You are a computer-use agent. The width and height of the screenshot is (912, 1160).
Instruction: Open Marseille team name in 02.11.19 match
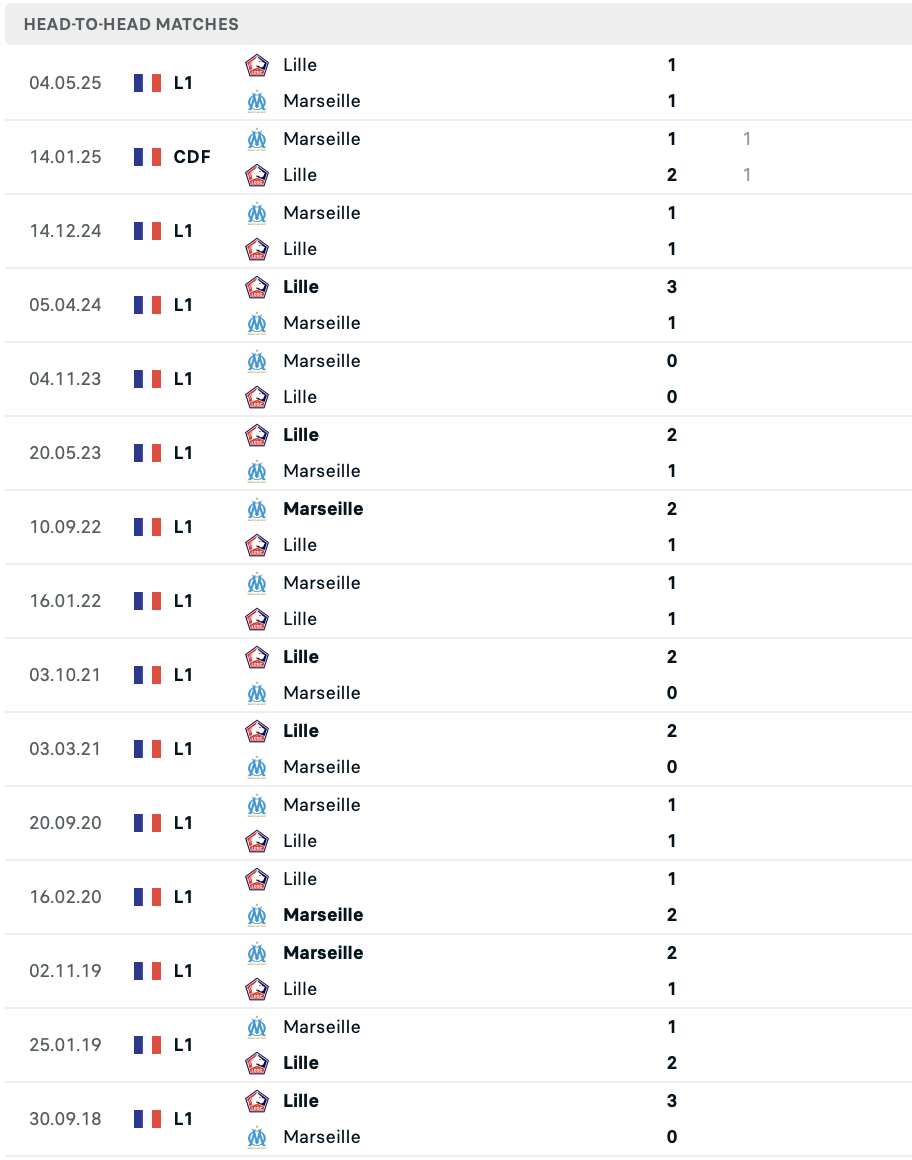coord(323,953)
